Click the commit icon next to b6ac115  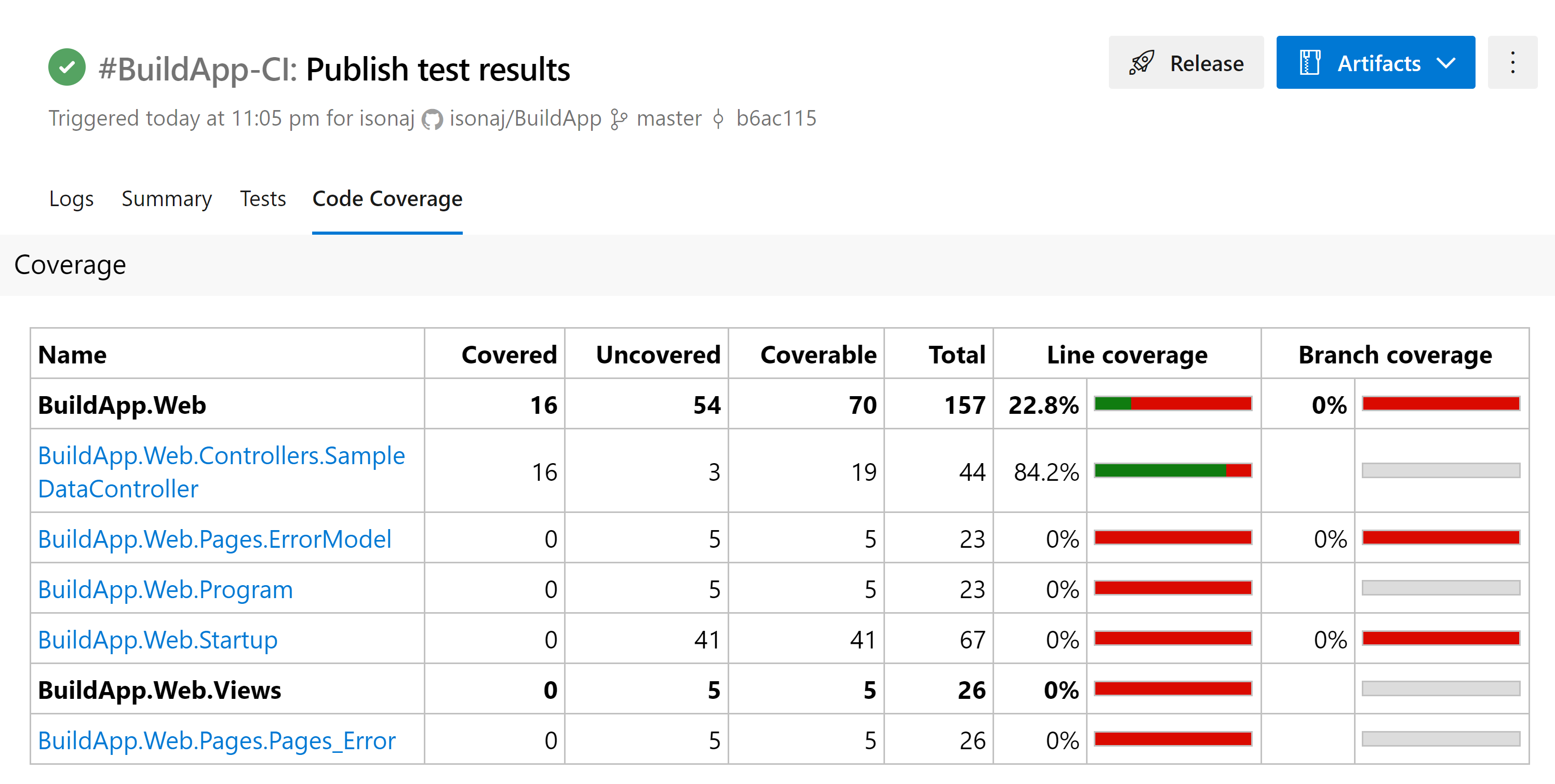(x=718, y=119)
